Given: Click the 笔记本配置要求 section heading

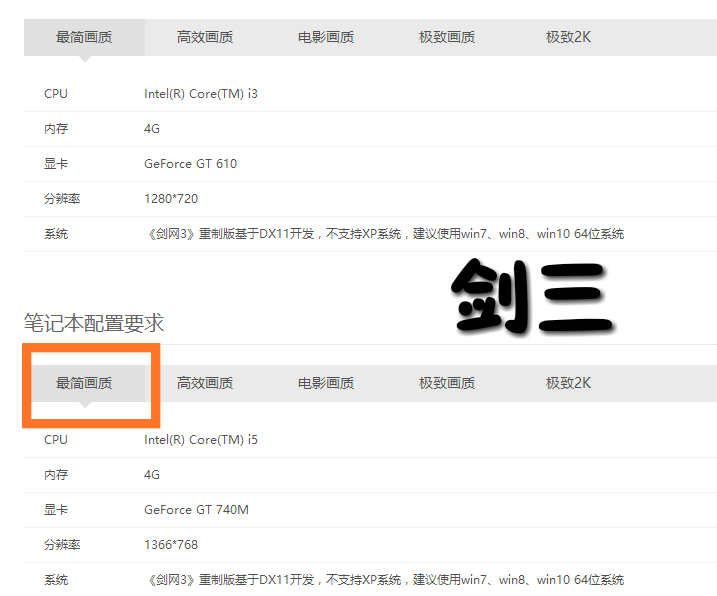Looking at the screenshot, I should [94, 323].
